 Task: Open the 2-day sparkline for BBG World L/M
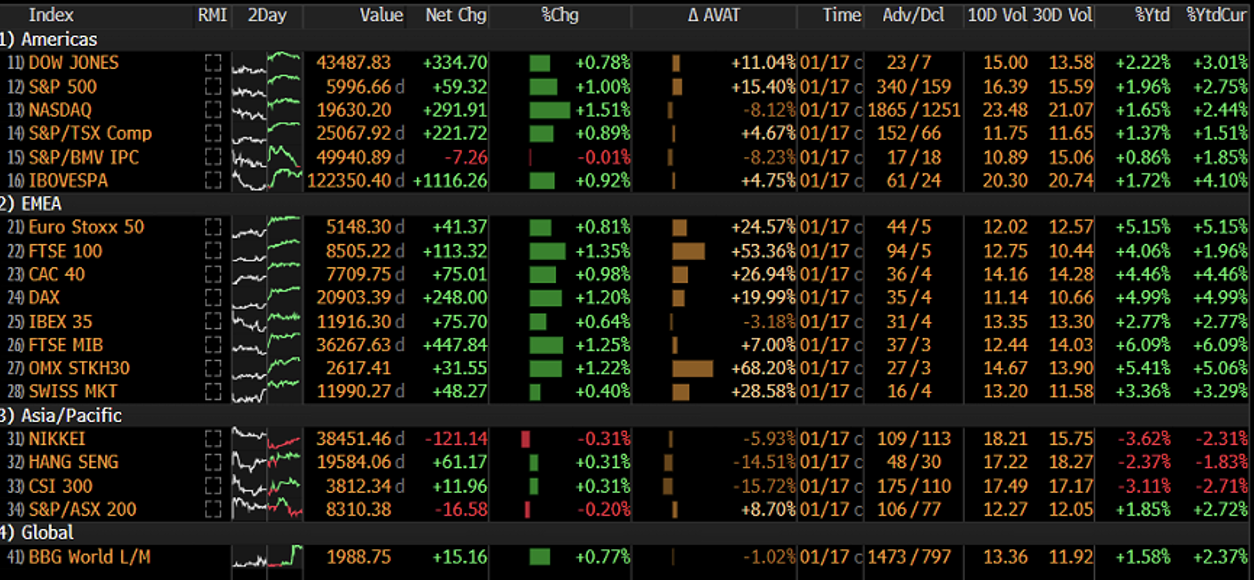pyautogui.click(x=266, y=556)
